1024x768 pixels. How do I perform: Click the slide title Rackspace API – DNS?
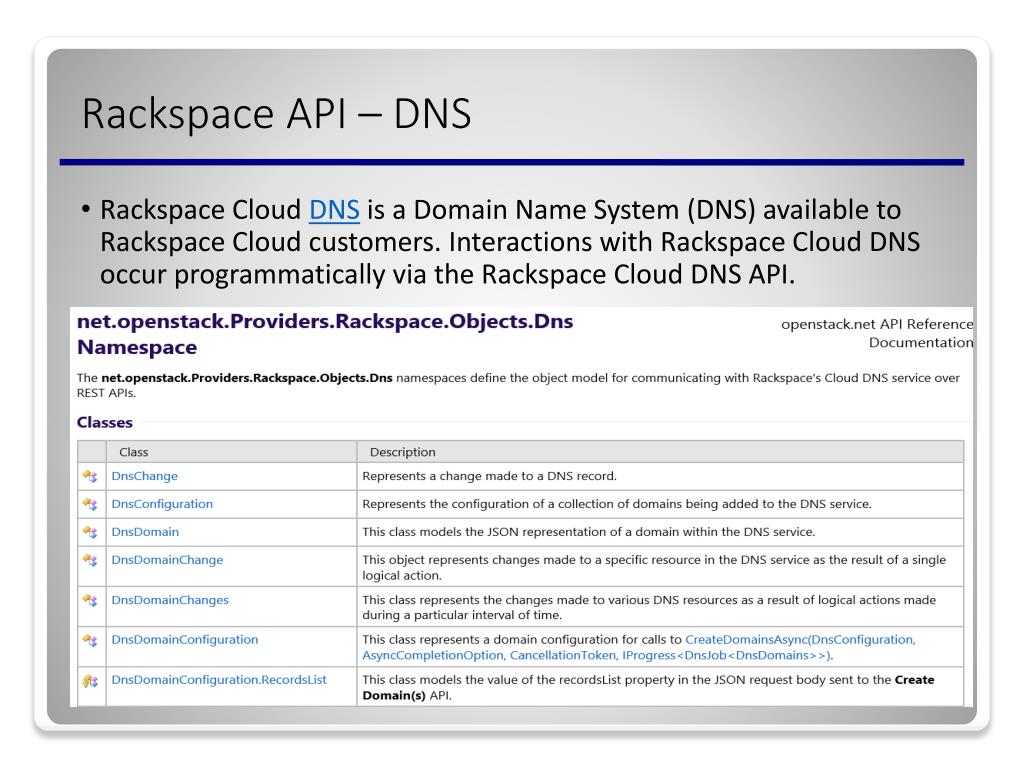pos(276,114)
